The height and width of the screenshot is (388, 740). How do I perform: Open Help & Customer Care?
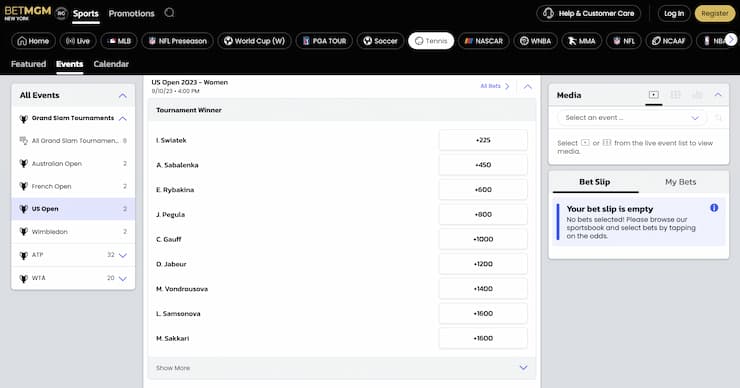(589, 13)
